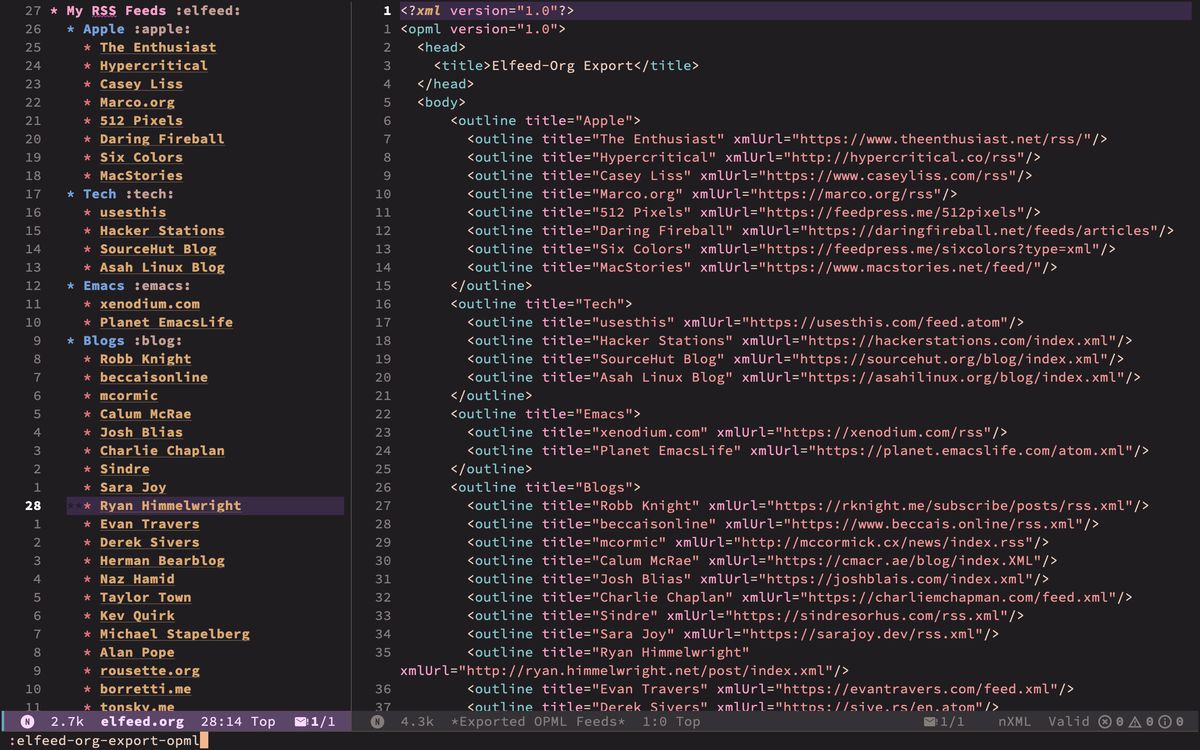The image size is (1200, 750).
Task: Click into the minibuffer command input
Action: 600,740
